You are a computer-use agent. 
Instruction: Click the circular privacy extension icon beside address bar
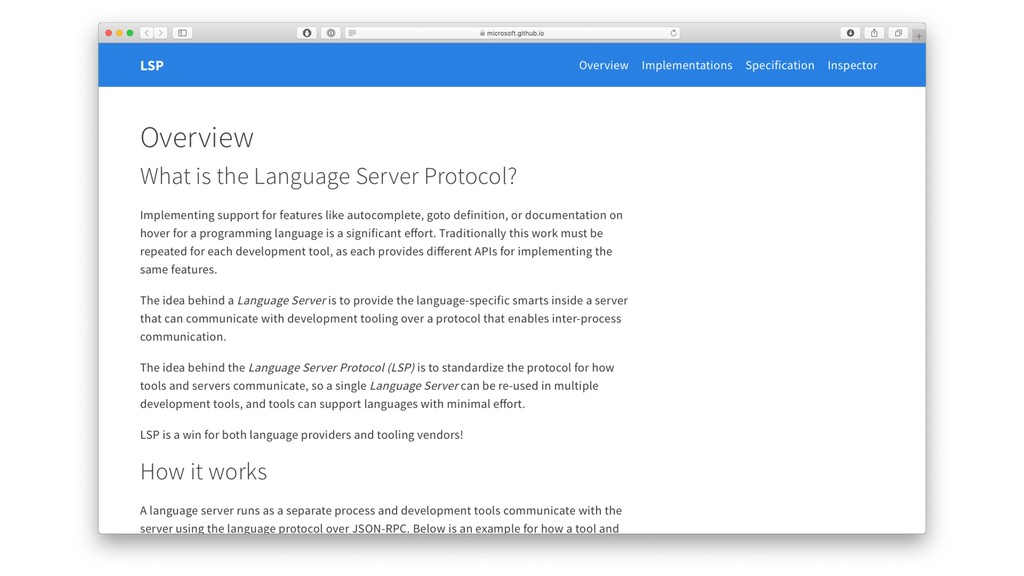click(331, 33)
